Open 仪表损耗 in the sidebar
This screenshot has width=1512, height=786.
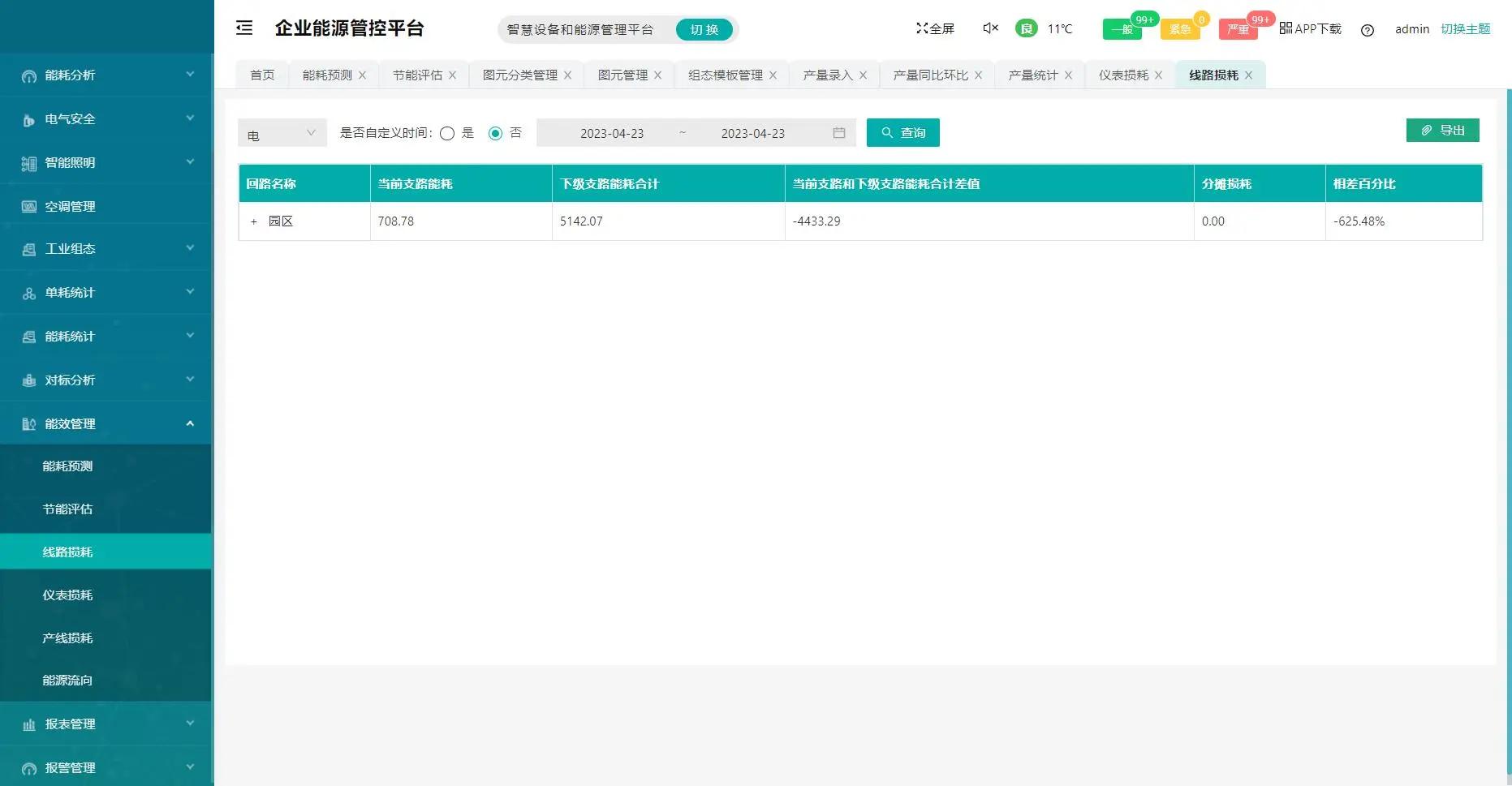pyautogui.click(x=106, y=595)
